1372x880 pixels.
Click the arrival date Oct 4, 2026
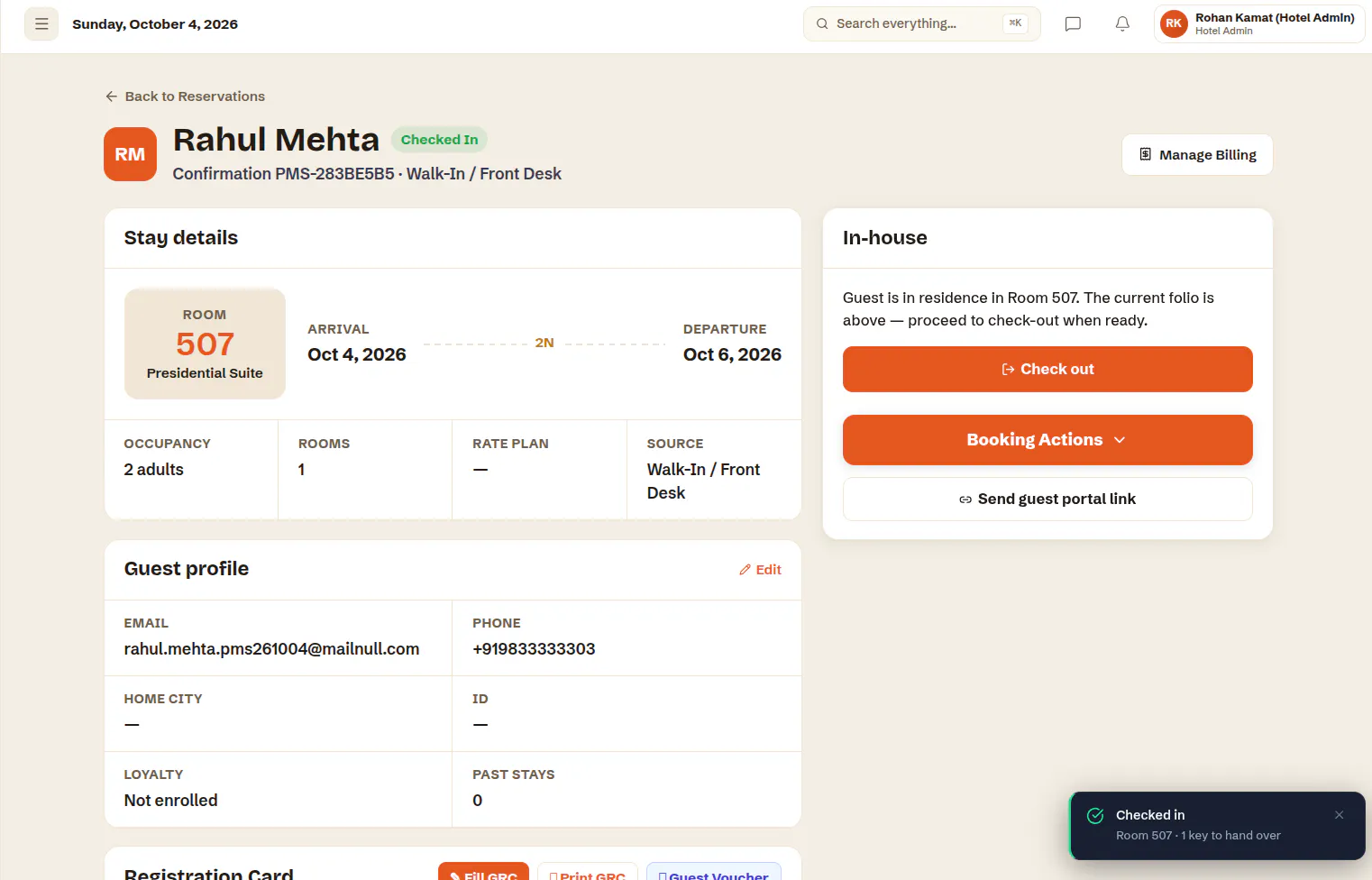357,354
